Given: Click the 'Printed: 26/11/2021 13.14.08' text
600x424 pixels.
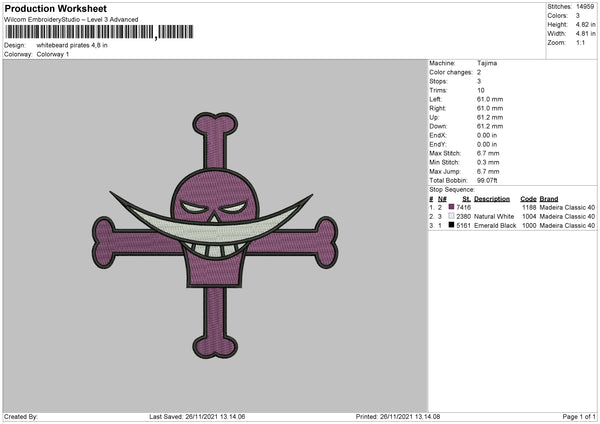Looking at the screenshot, I should 398,417.
